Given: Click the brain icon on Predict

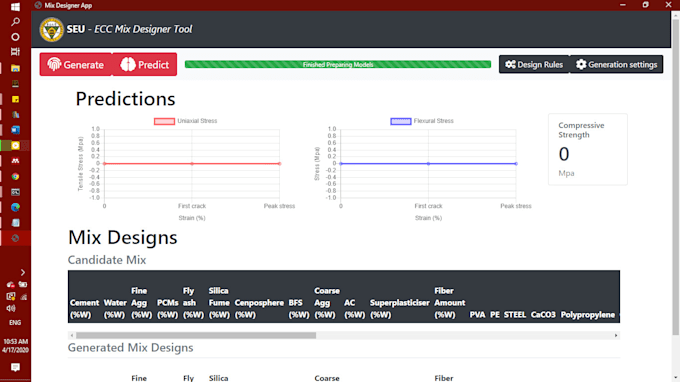Looking at the screenshot, I should pyautogui.click(x=128, y=65).
